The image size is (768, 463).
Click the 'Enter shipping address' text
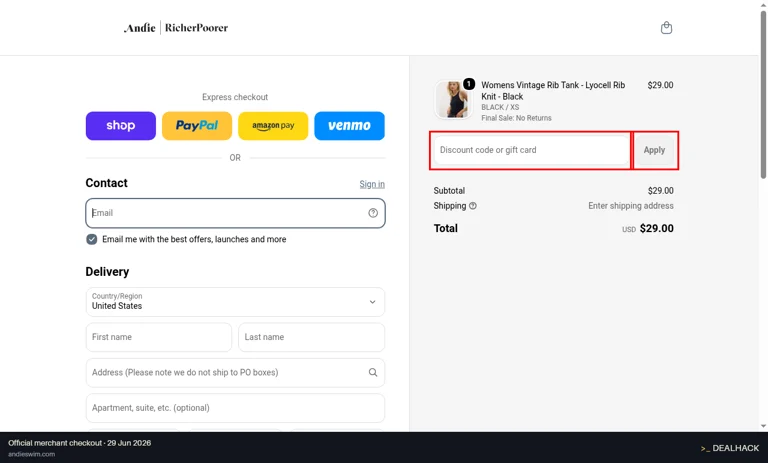point(631,206)
